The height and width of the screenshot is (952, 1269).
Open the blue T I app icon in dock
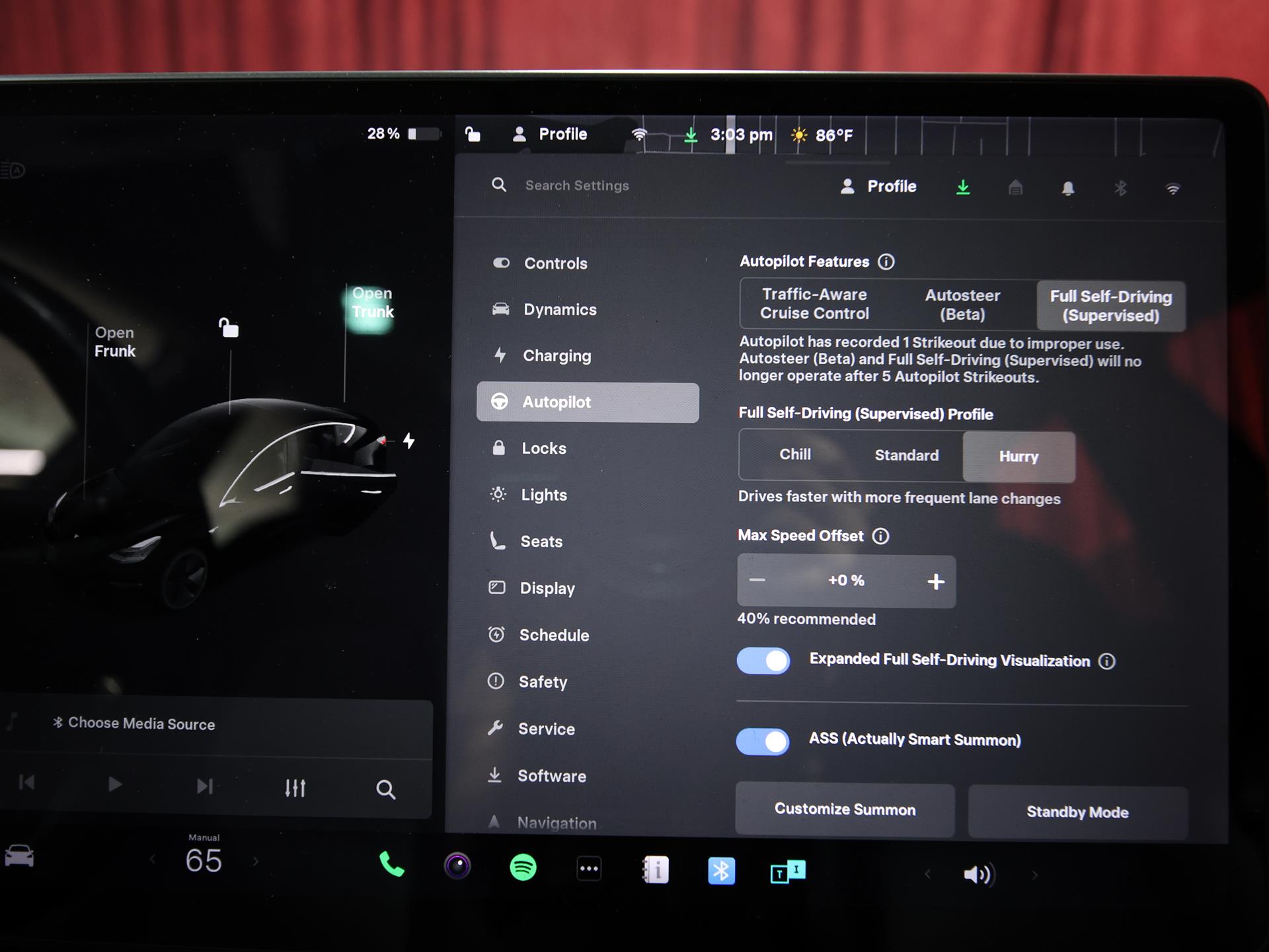(x=788, y=872)
